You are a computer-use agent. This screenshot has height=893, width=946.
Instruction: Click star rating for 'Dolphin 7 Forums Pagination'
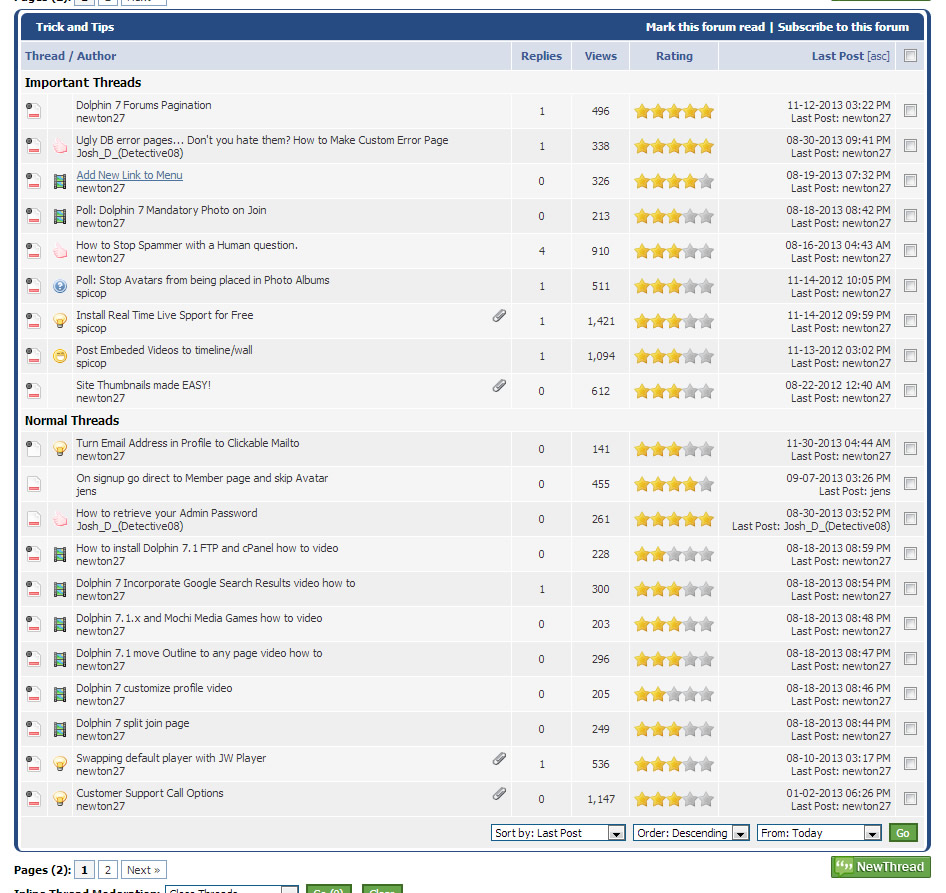click(674, 111)
